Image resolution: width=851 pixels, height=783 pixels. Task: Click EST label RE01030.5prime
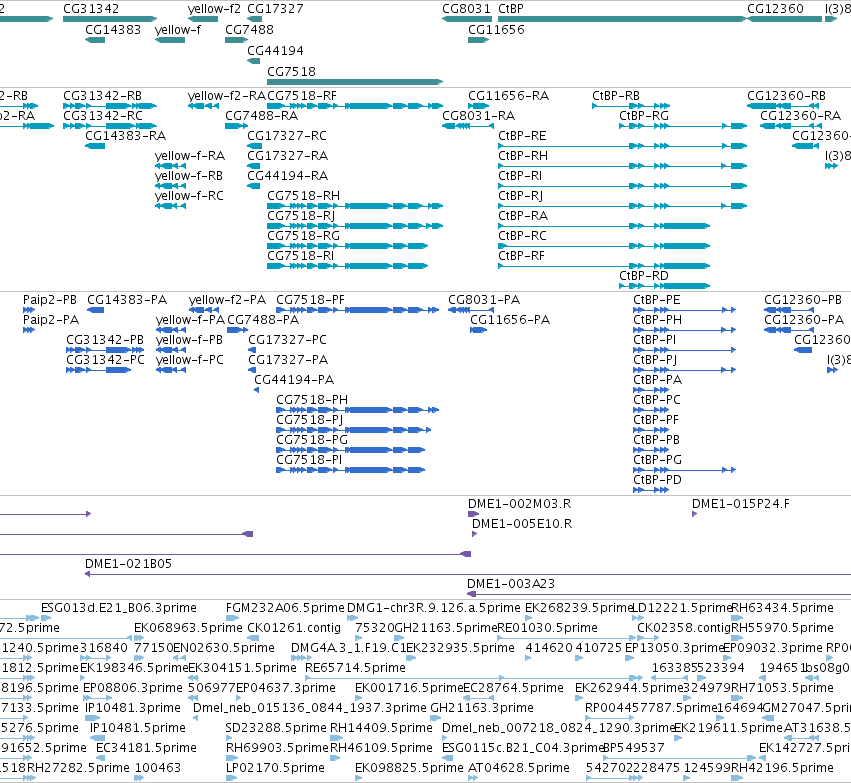click(x=548, y=628)
